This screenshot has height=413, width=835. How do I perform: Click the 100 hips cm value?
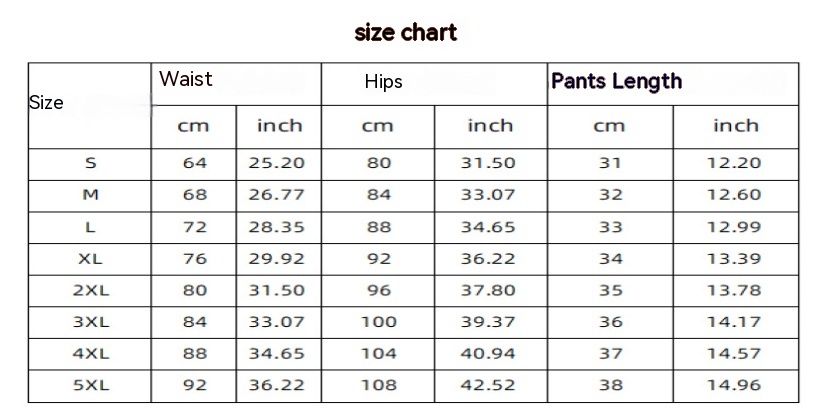[x=378, y=322]
